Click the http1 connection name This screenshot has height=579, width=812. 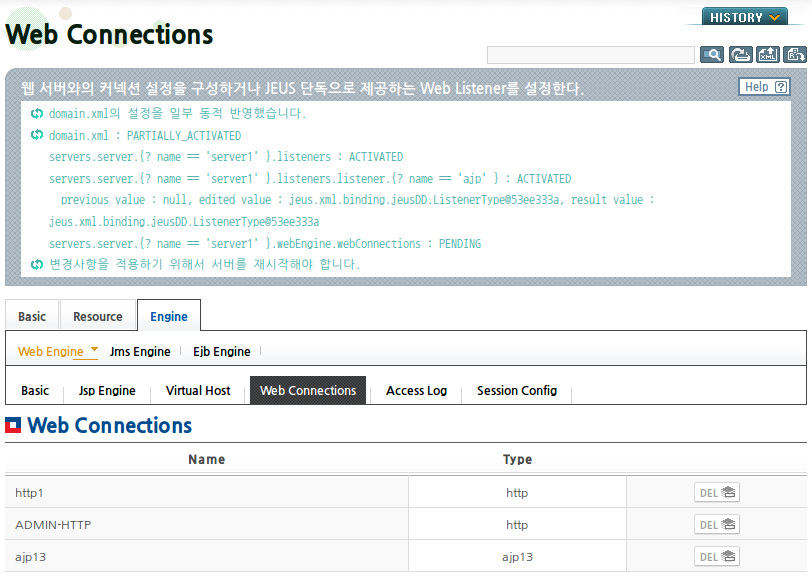pyautogui.click(x=29, y=493)
